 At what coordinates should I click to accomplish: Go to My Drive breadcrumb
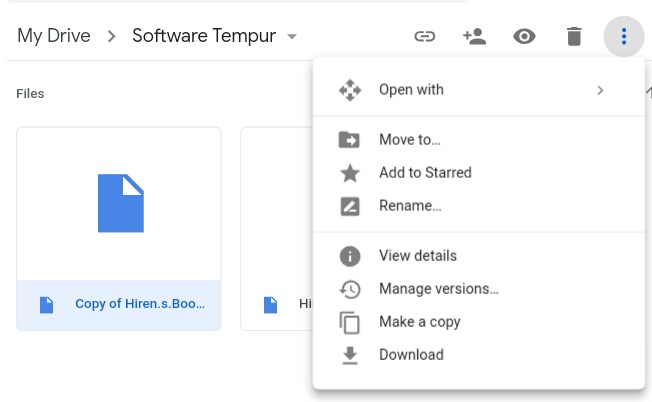54,36
